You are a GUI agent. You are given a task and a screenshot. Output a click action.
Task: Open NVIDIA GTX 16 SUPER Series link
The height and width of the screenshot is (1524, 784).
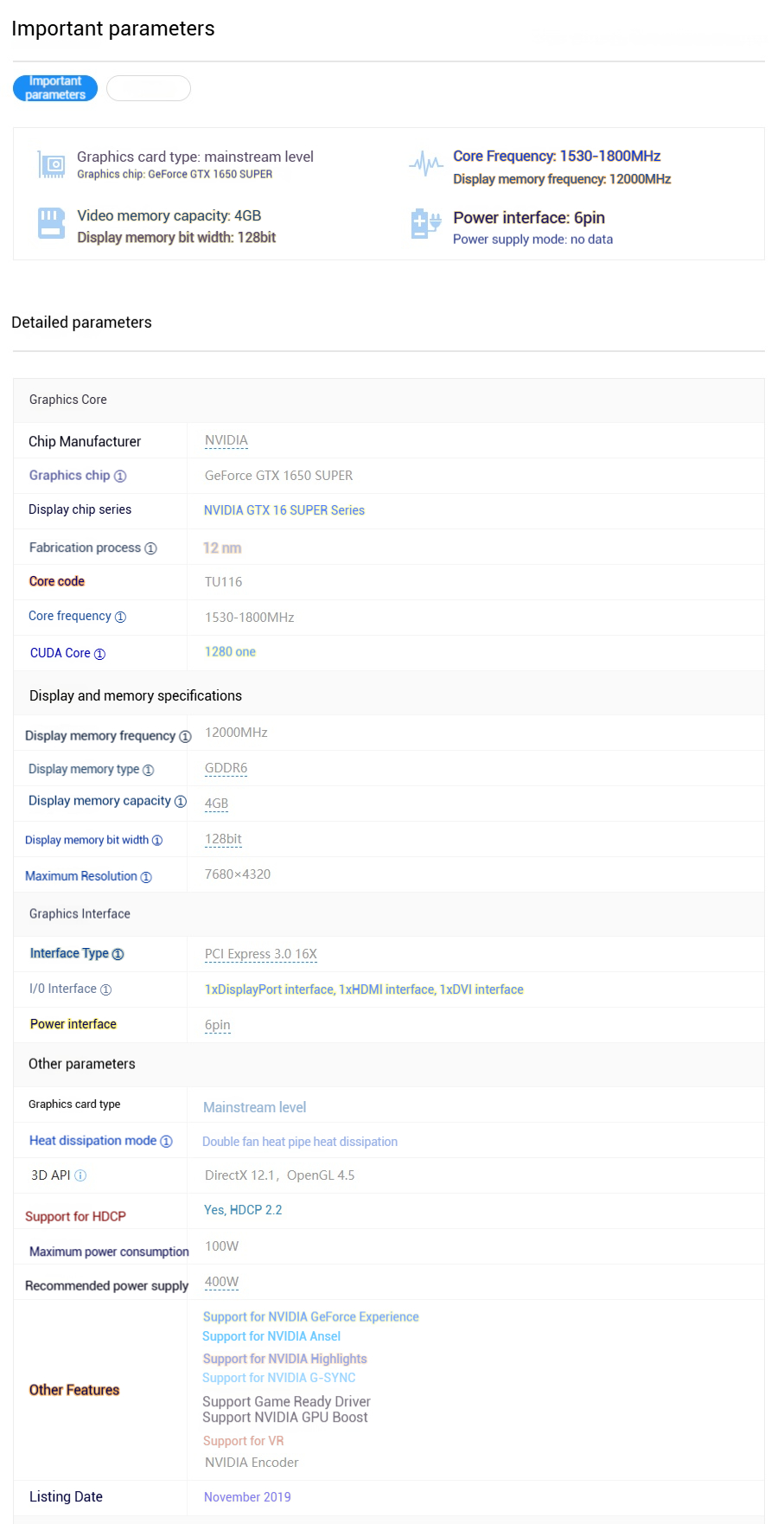pos(284,510)
